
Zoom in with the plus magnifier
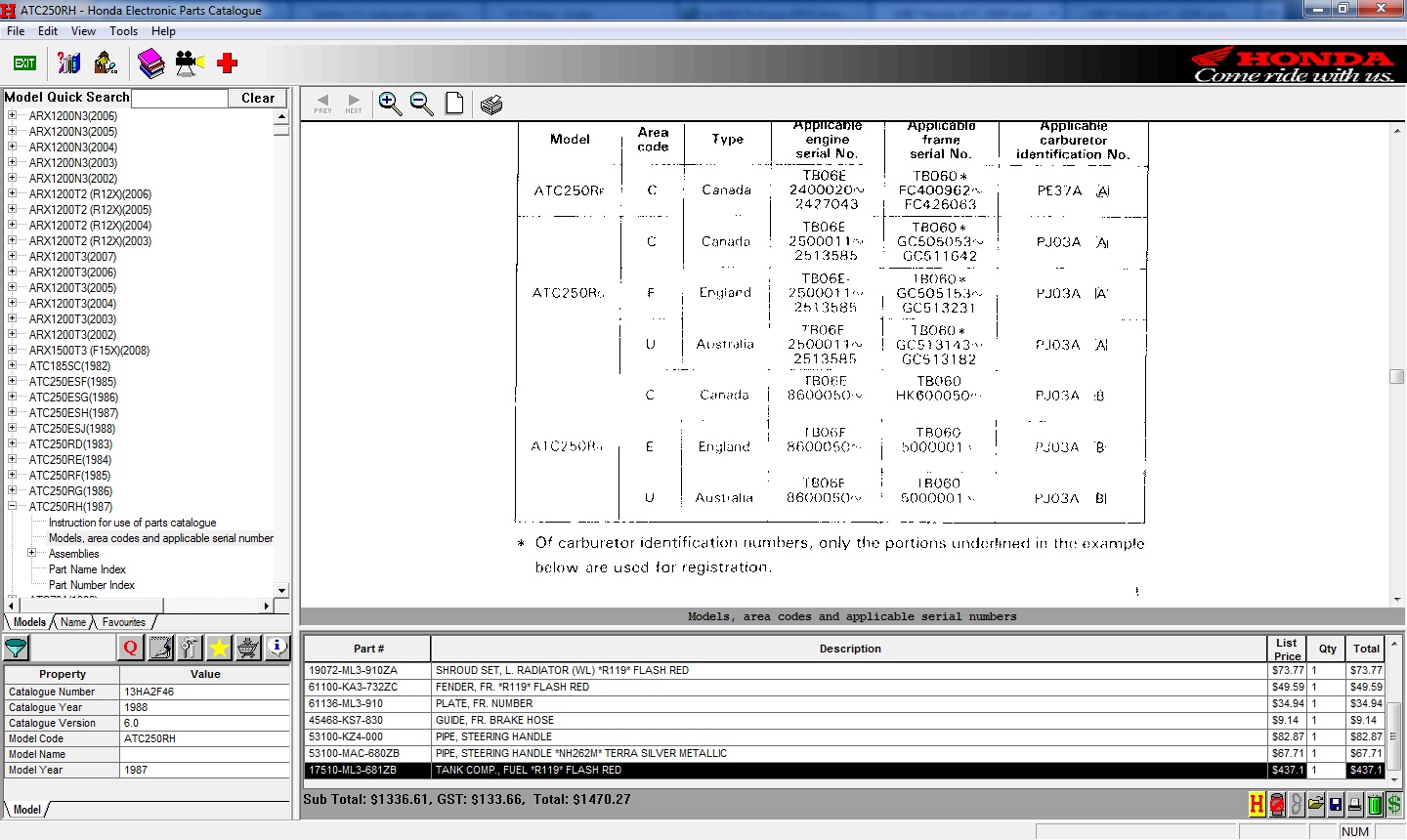coord(390,104)
